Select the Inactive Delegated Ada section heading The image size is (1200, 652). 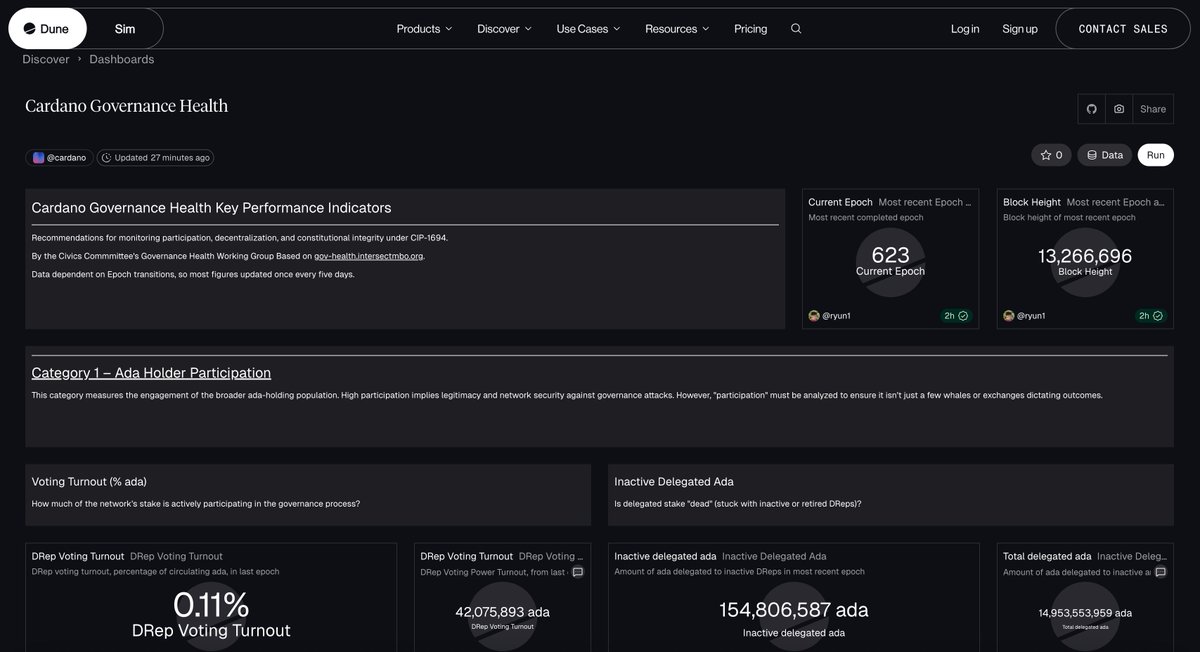coord(674,482)
